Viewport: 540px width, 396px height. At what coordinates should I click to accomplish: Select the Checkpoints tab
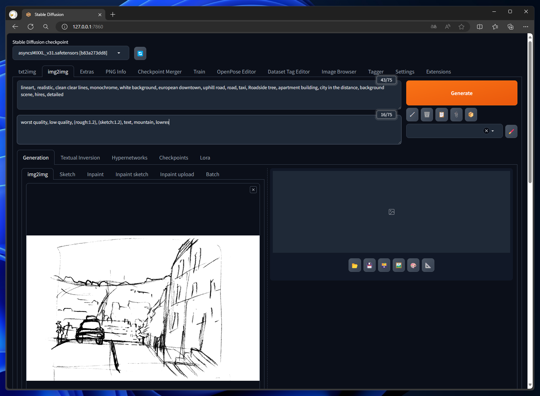pyautogui.click(x=174, y=158)
